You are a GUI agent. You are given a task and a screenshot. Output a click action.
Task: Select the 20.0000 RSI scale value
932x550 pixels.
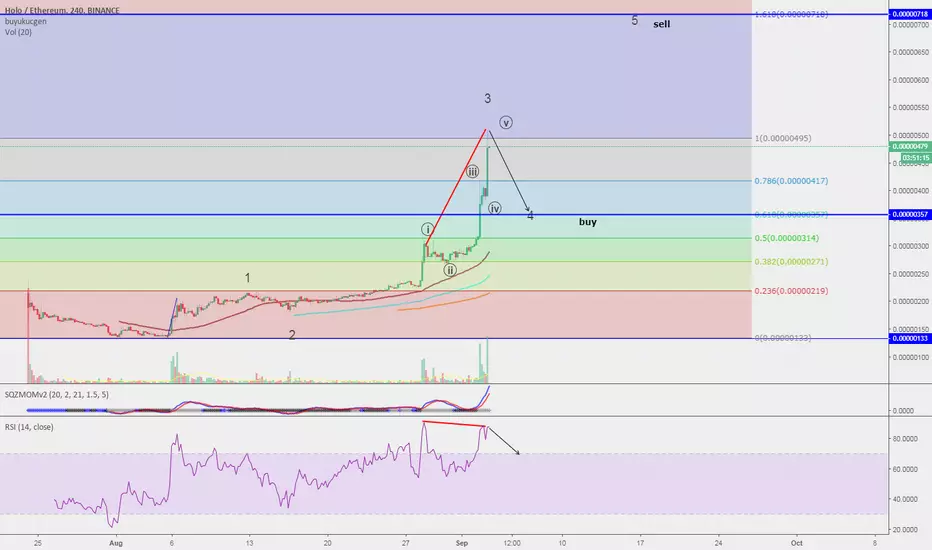[x=905, y=530]
